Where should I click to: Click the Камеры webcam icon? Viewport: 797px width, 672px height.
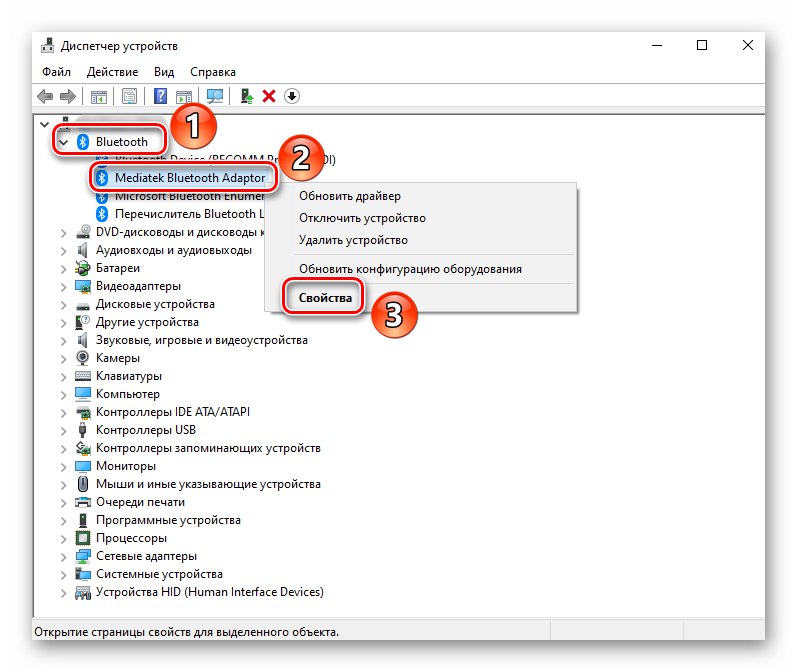coord(83,358)
